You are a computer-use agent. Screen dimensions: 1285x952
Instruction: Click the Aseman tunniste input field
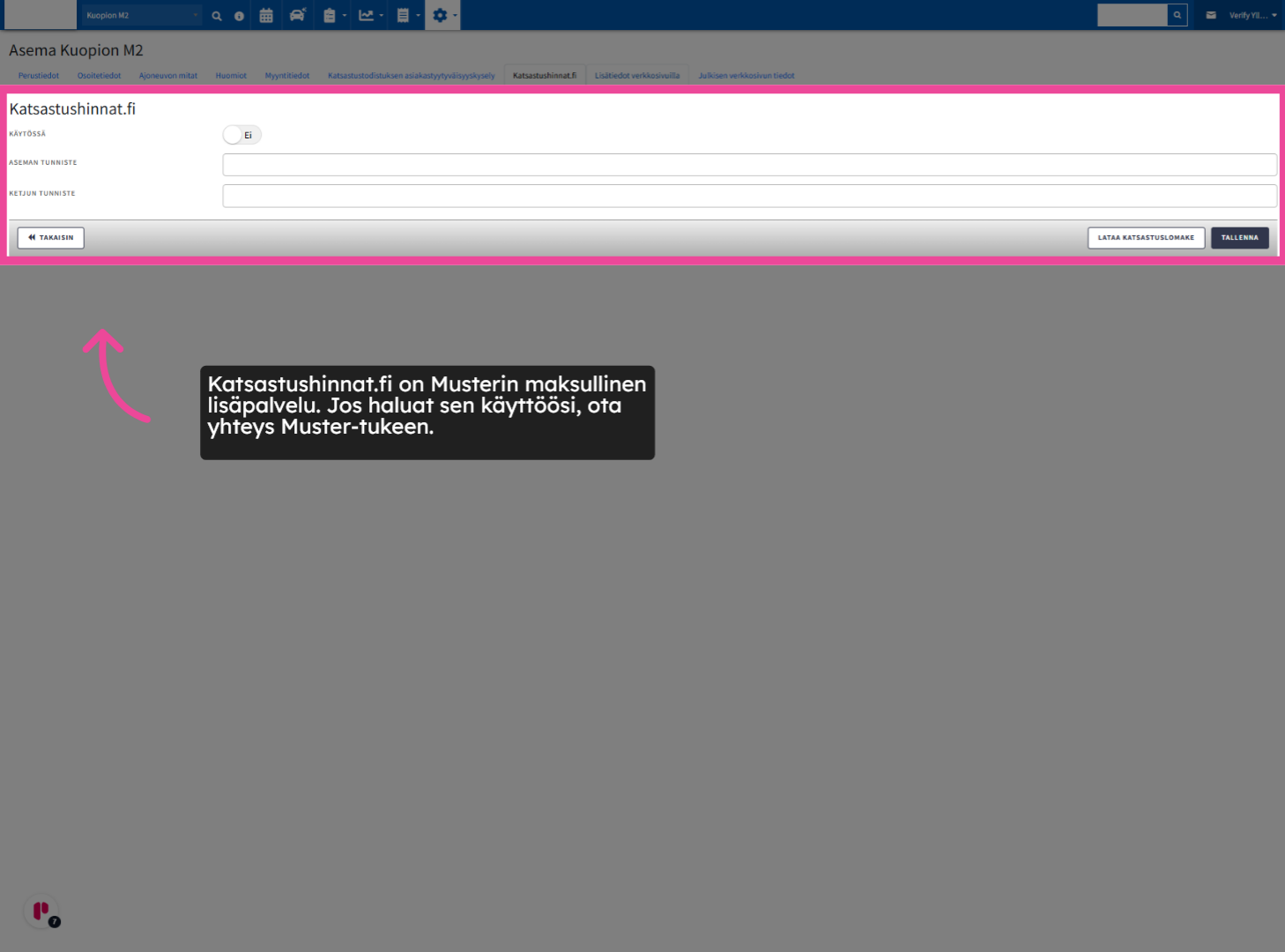click(x=749, y=165)
